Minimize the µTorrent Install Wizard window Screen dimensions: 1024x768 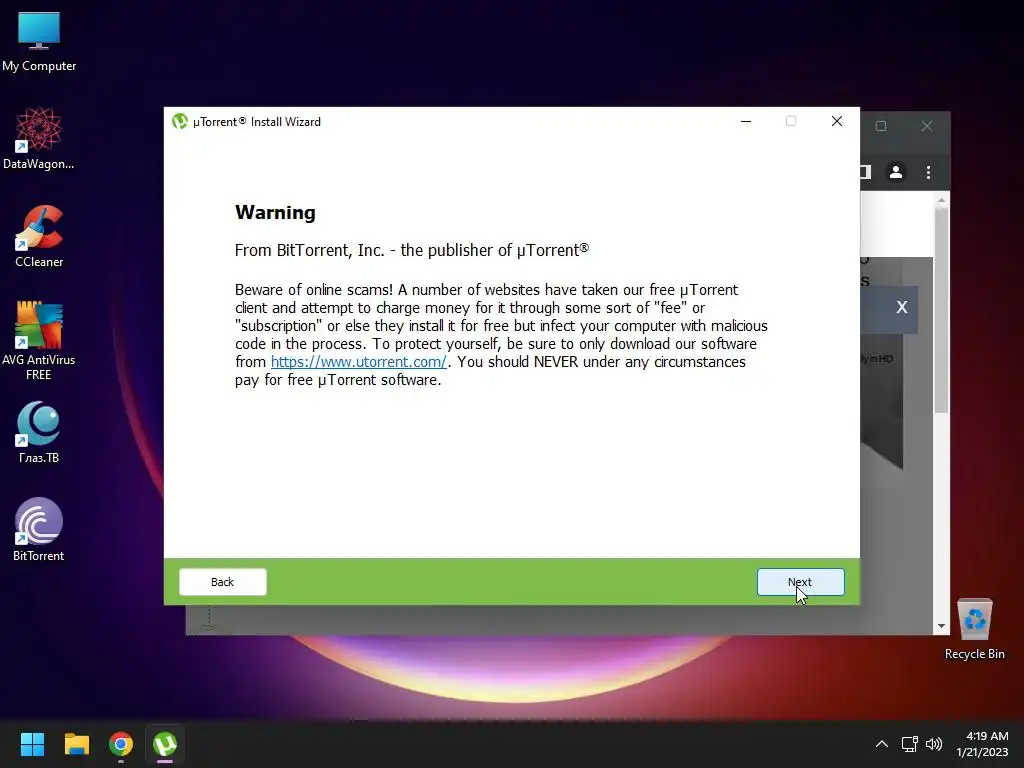pyautogui.click(x=746, y=121)
